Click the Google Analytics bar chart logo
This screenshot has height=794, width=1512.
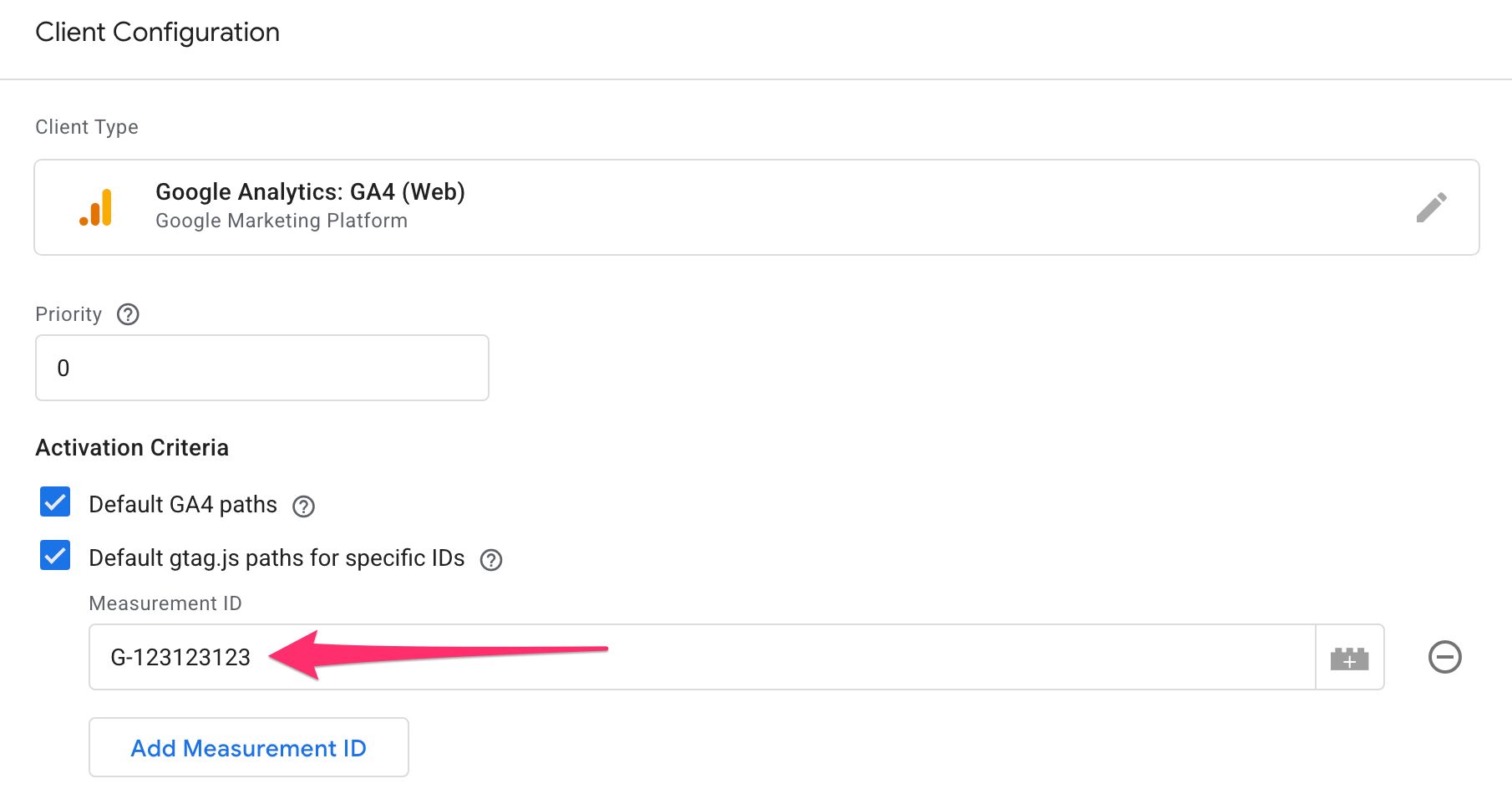(x=96, y=208)
